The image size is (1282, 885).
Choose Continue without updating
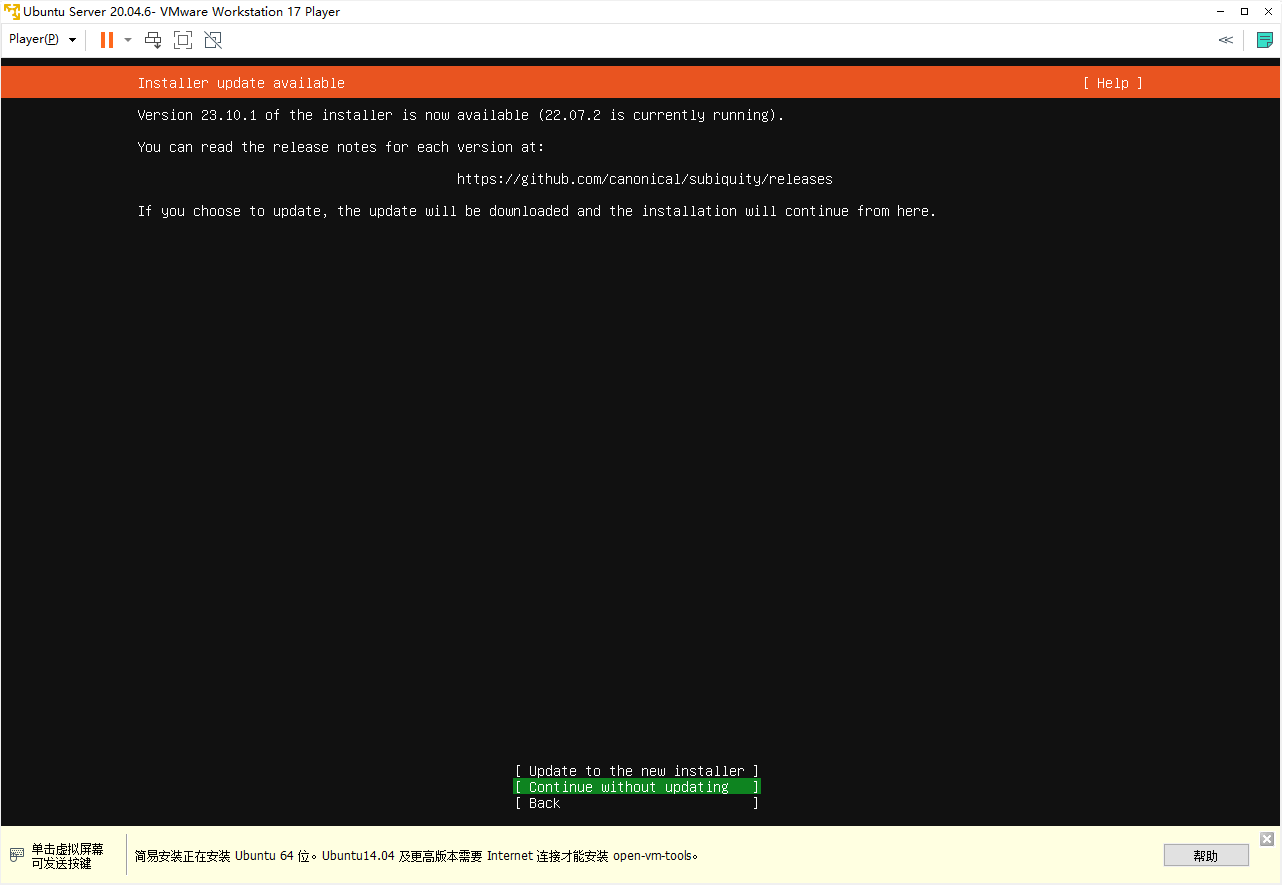(637, 787)
